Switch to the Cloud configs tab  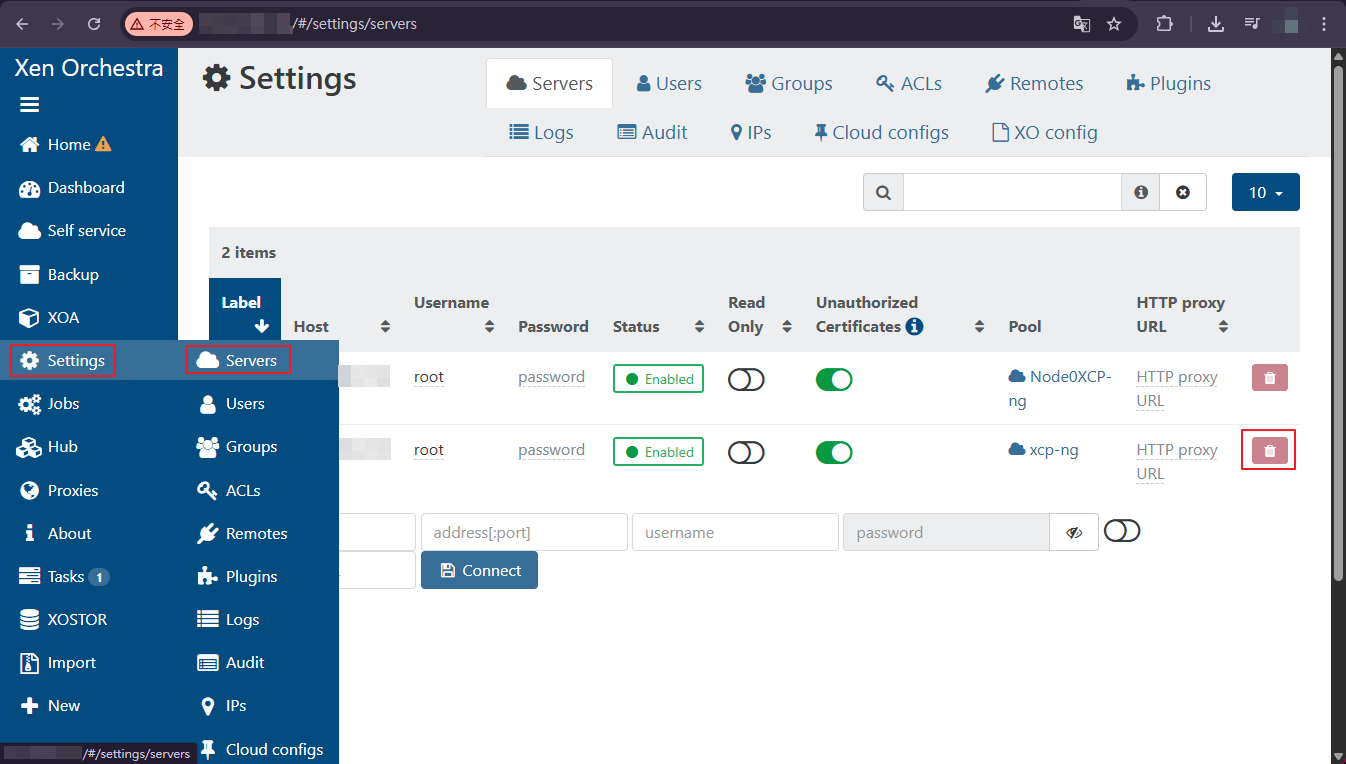pos(881,132)
